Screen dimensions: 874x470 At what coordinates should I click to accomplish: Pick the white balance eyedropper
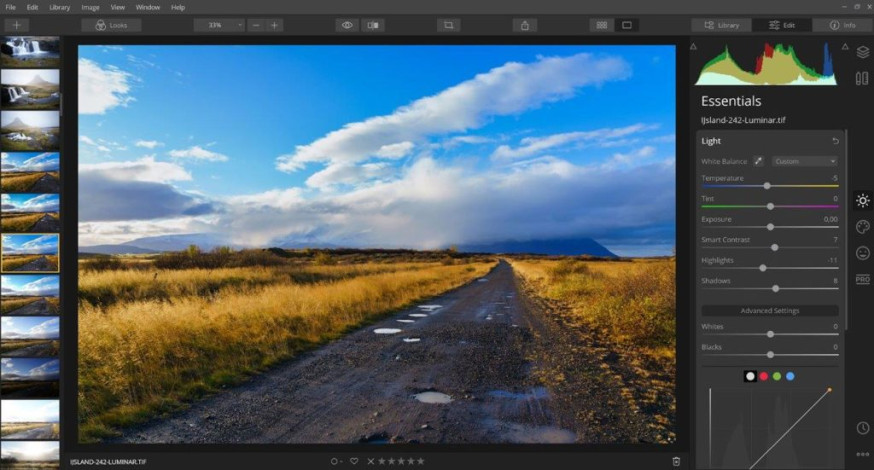point(758,161)
